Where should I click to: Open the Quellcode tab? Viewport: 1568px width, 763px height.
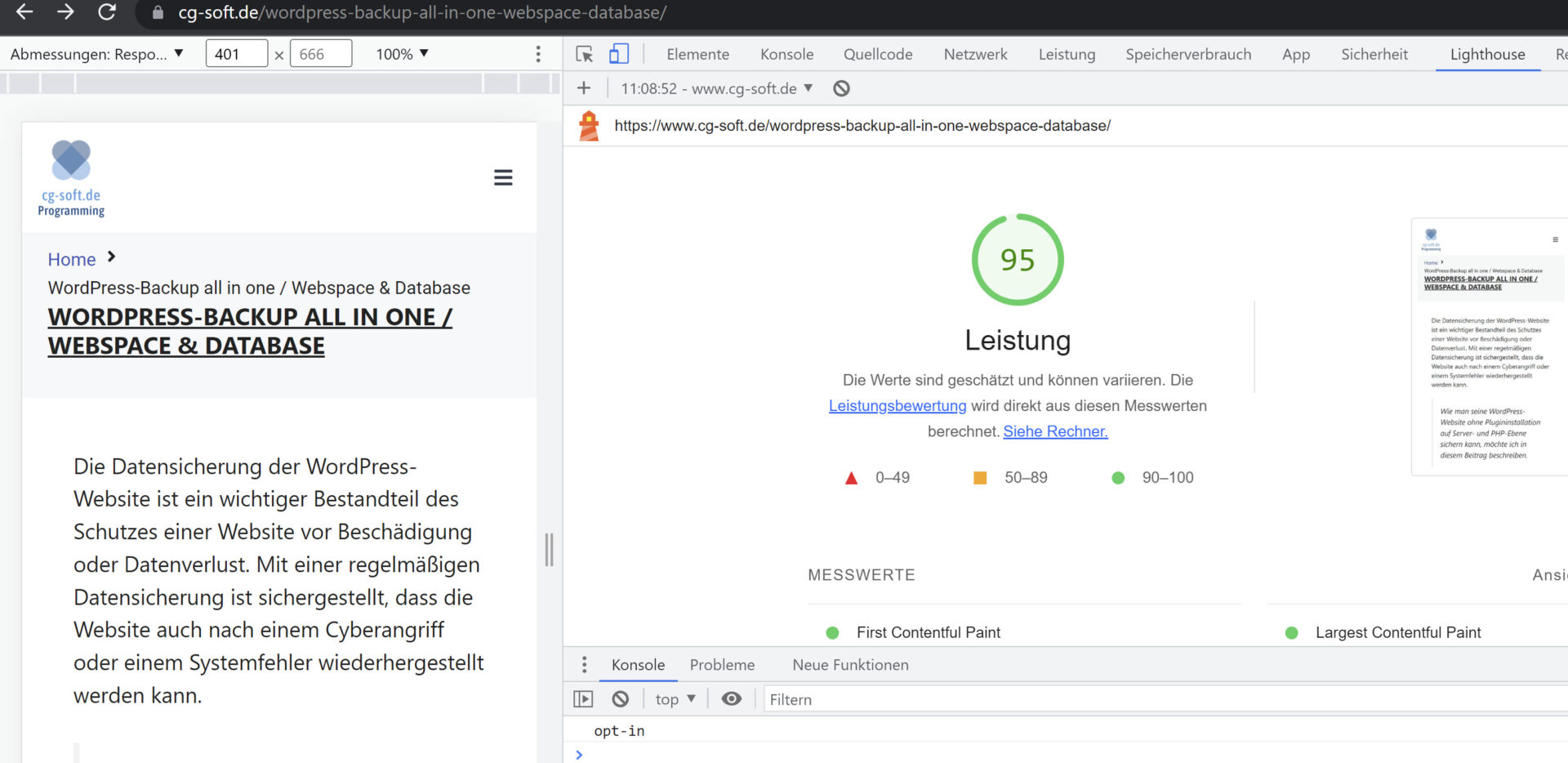coord(878,54)
